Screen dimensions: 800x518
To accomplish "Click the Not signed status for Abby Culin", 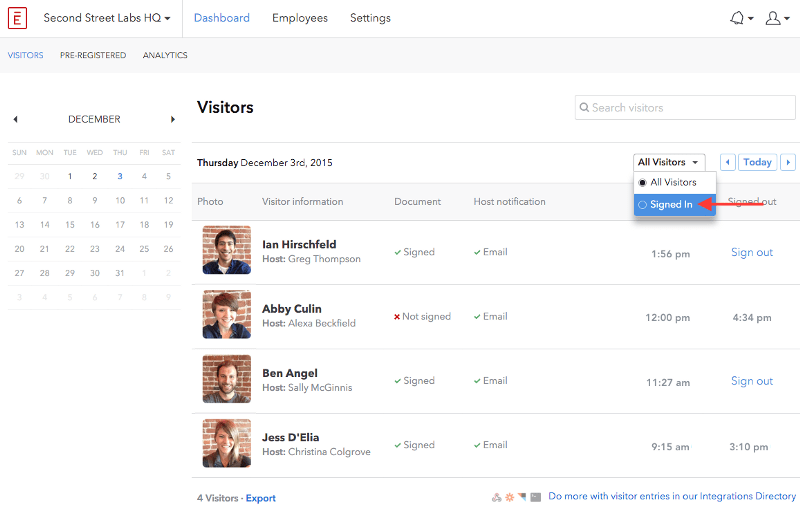I will (422, 316).
